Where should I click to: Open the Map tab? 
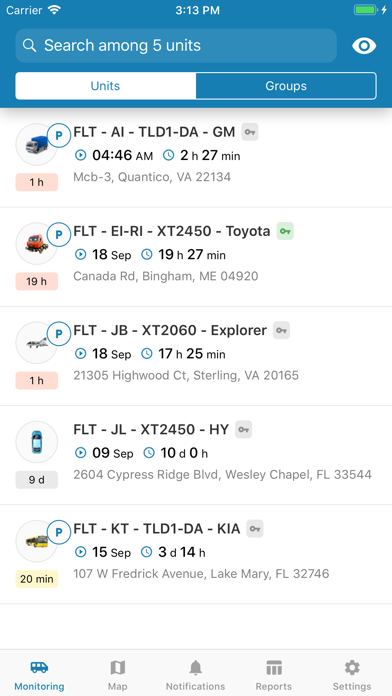click(x=118, y=675)
